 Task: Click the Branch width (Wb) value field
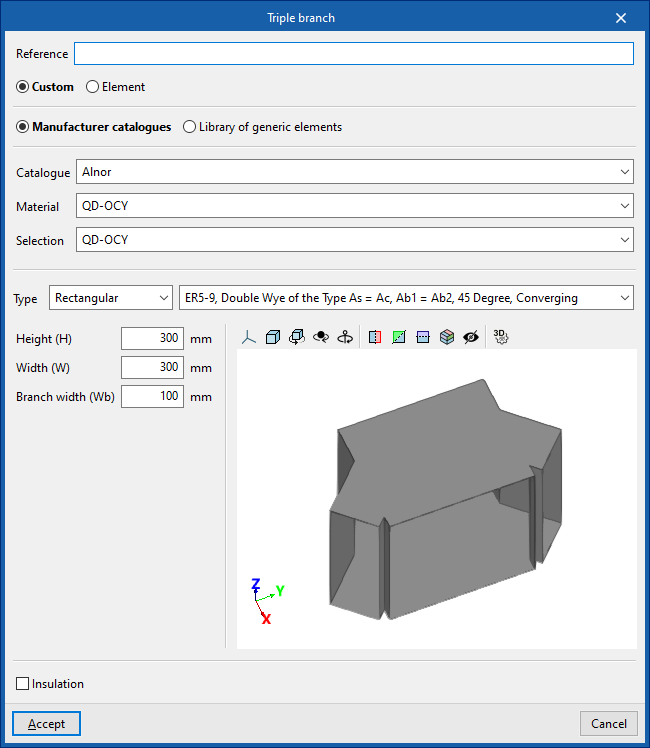click(152, 396)
